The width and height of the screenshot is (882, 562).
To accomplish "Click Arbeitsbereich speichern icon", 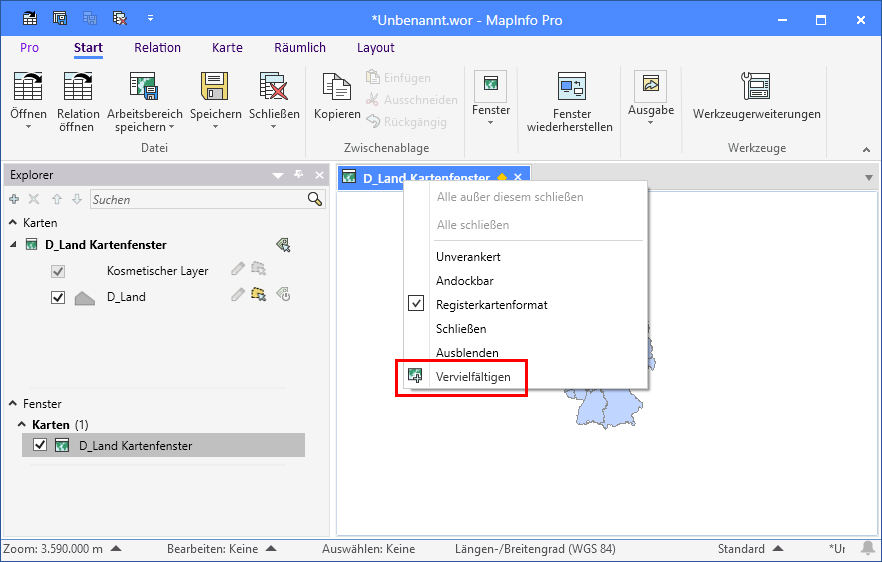I will pos(145,86).
